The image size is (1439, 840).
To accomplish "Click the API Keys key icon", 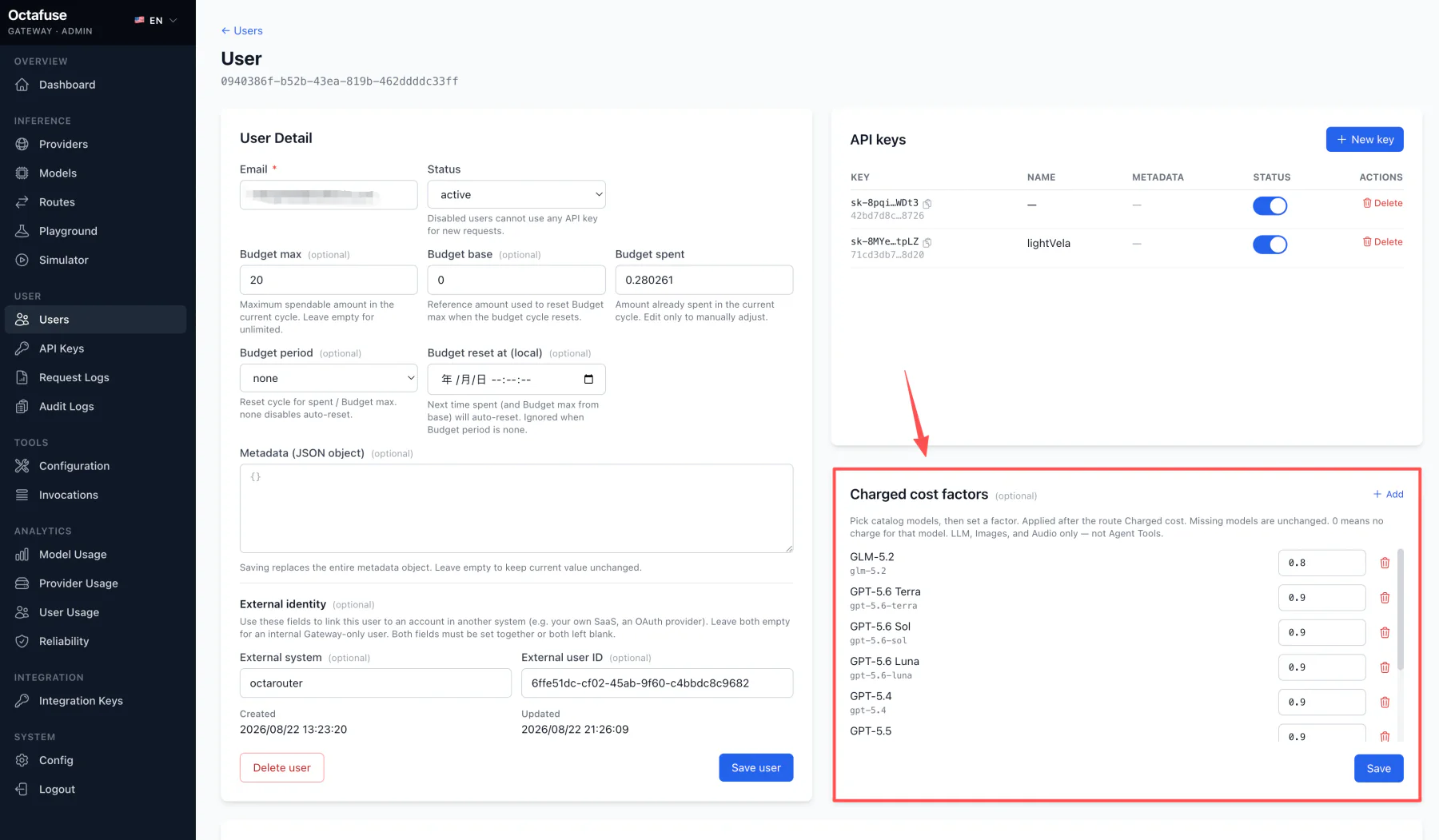I will point(22,348).
